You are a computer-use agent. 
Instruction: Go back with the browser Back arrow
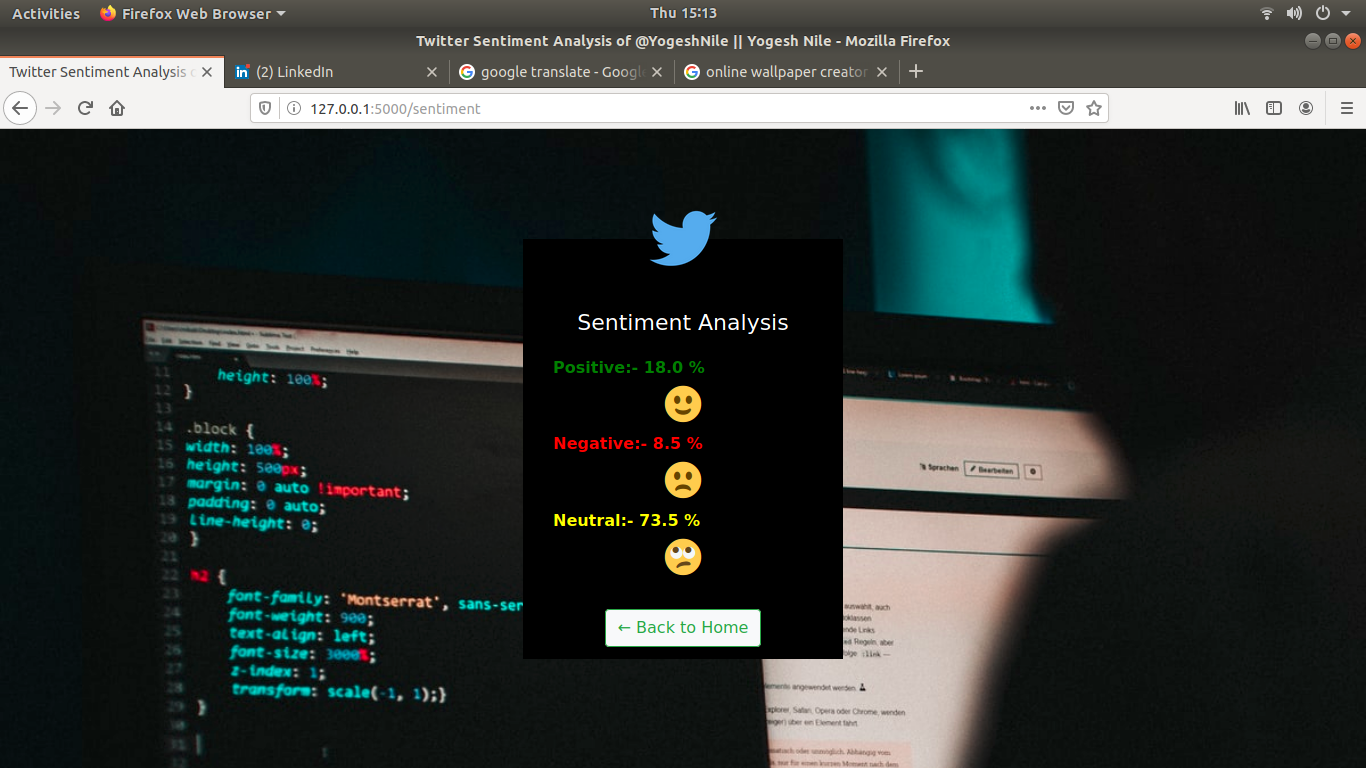coord(21,108)
